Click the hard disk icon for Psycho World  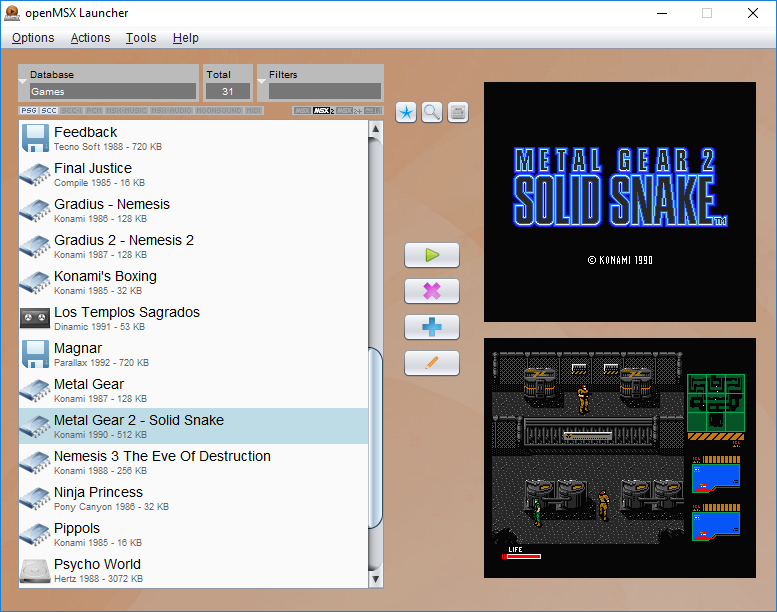(x=35, y=570)
